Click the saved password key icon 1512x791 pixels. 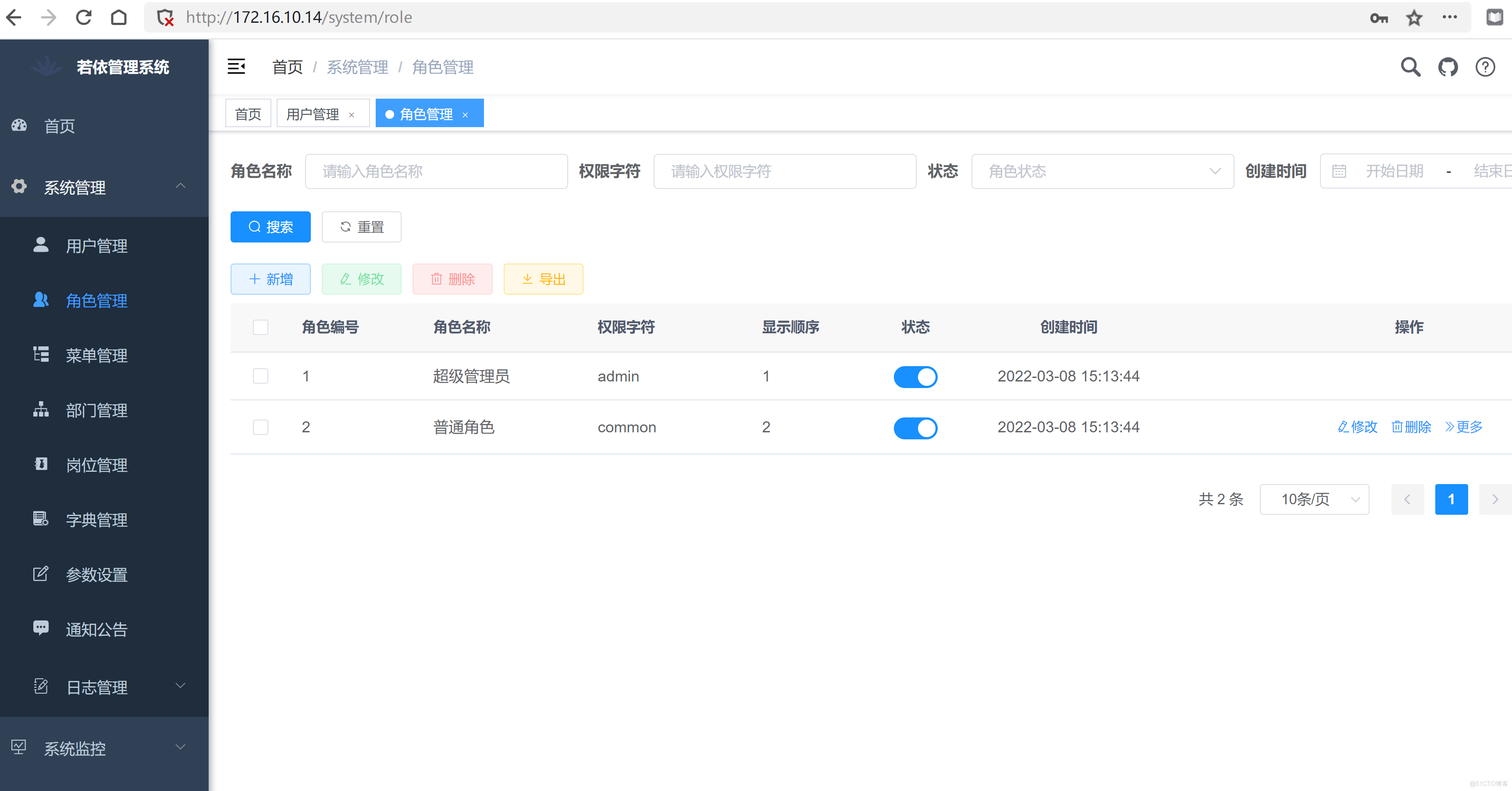pyautogui.click(x=1379, y=18)
